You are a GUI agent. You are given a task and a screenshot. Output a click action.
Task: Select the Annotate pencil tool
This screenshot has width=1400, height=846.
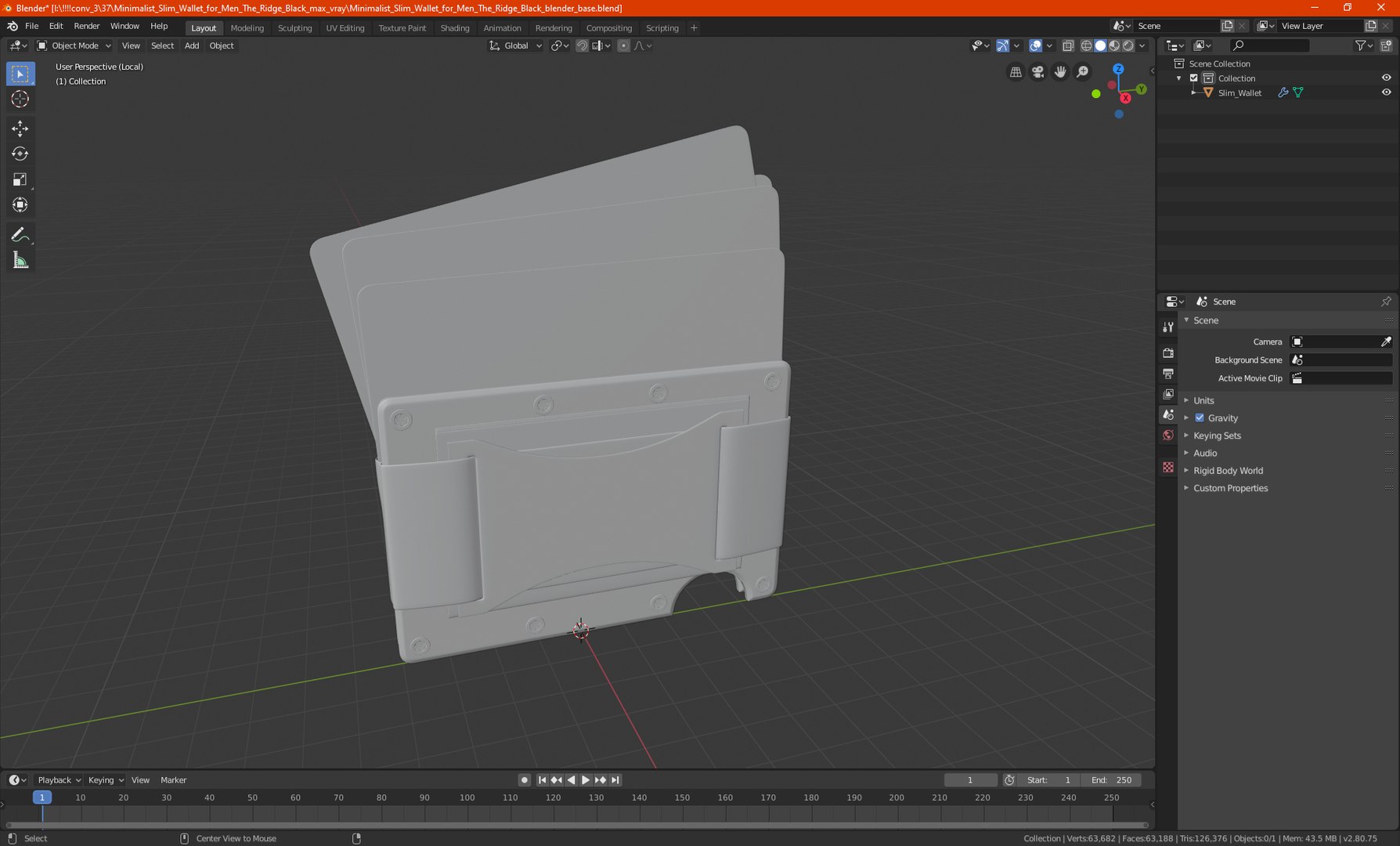20,235
